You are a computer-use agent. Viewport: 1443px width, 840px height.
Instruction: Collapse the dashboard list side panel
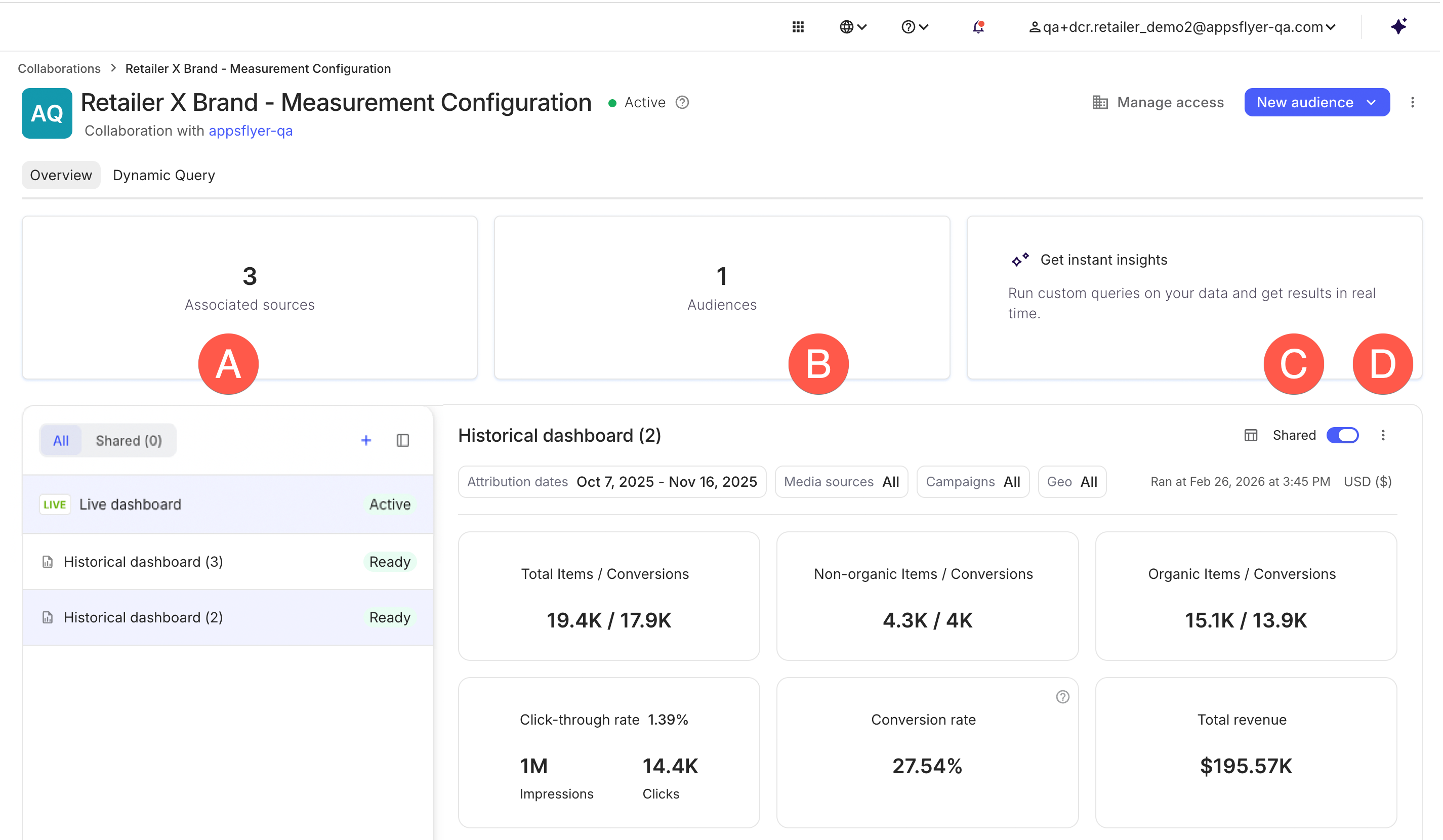click(402, 440)
